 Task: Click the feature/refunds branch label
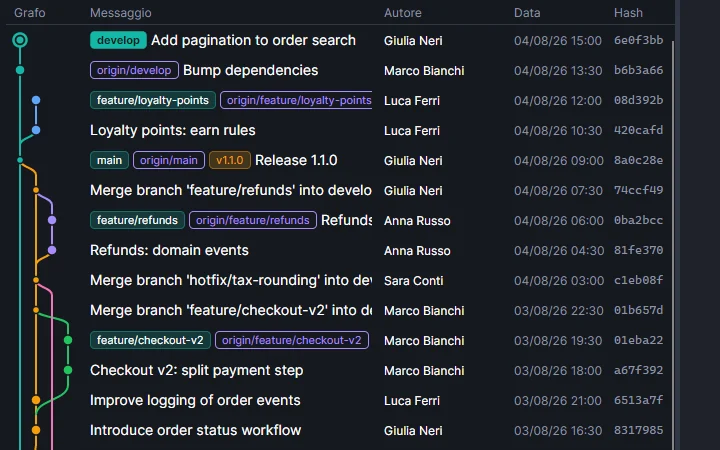click(137, 220)
